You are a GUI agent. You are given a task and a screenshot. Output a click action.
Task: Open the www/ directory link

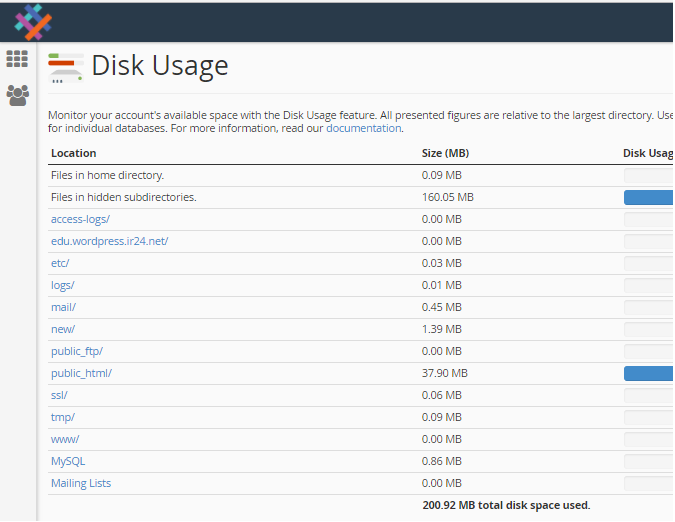point(65,439)
